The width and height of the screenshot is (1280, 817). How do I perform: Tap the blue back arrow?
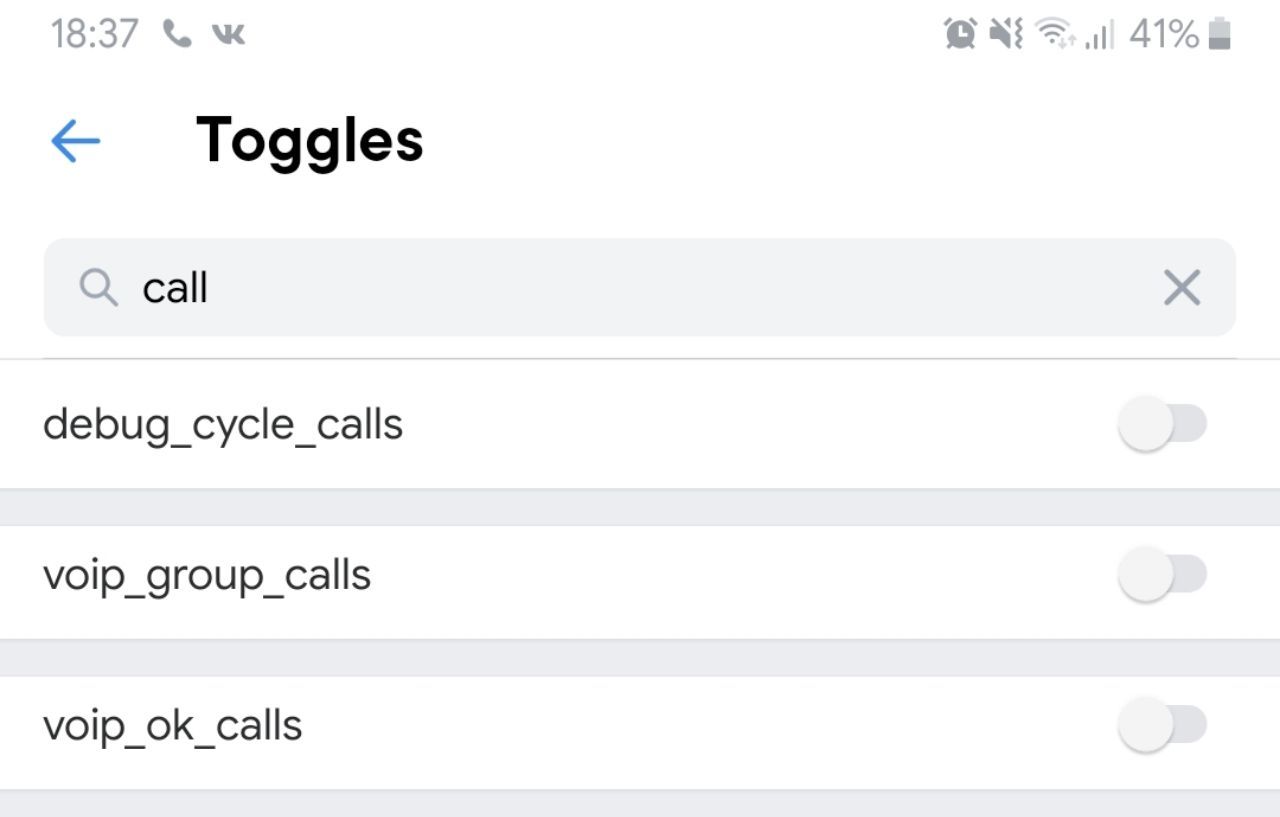[76, 141]
